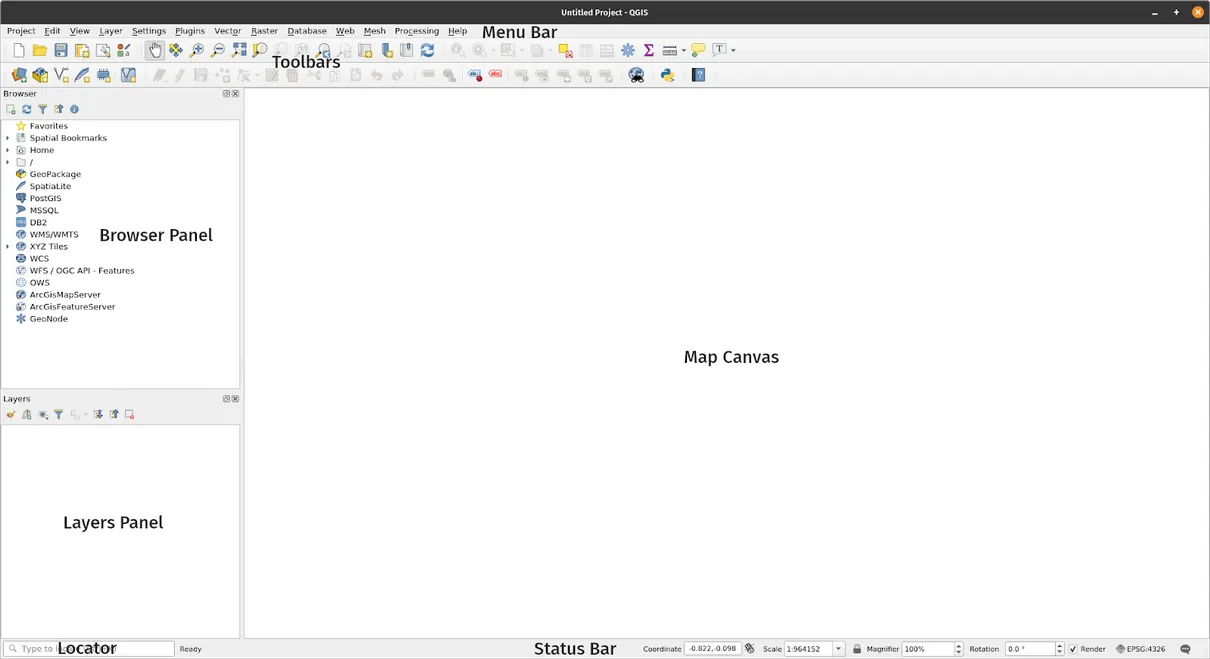Open the Processing menu
Image resolution: width=1210 pixels, height=659 pixels.
point(416,31)
